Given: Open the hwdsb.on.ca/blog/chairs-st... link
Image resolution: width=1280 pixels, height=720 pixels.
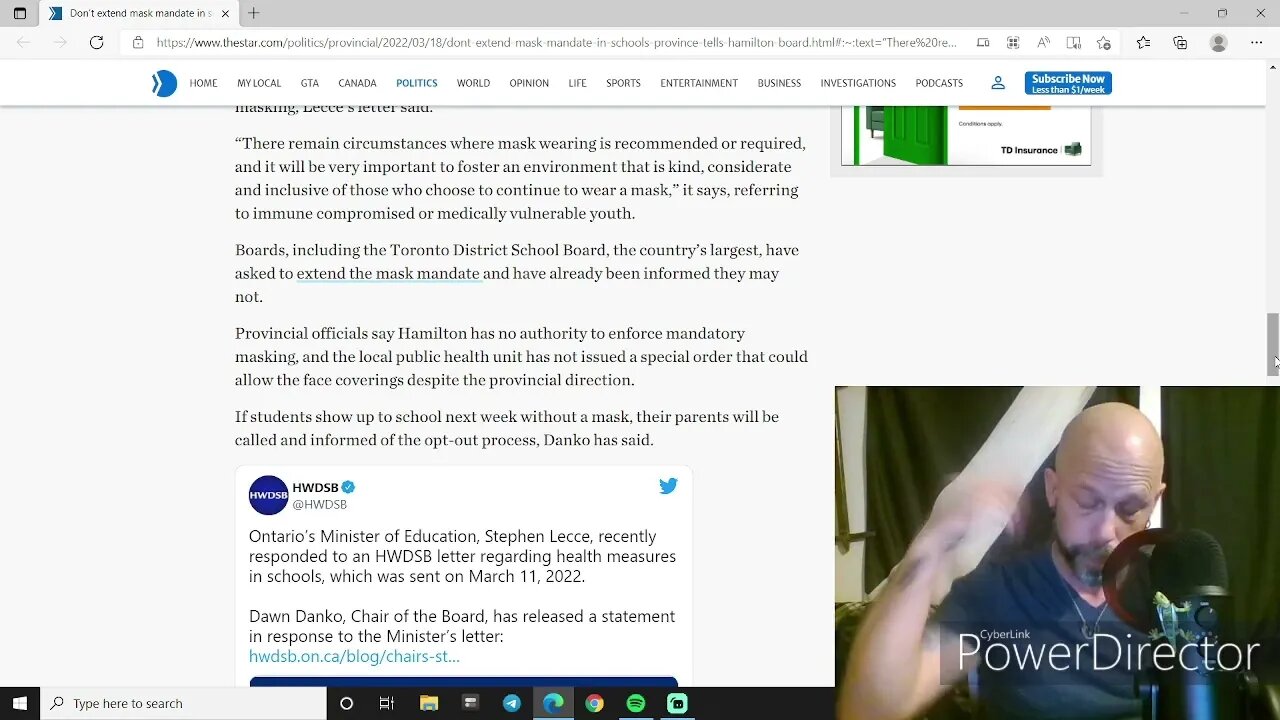Looking at the screenshot, I should 354,657.
